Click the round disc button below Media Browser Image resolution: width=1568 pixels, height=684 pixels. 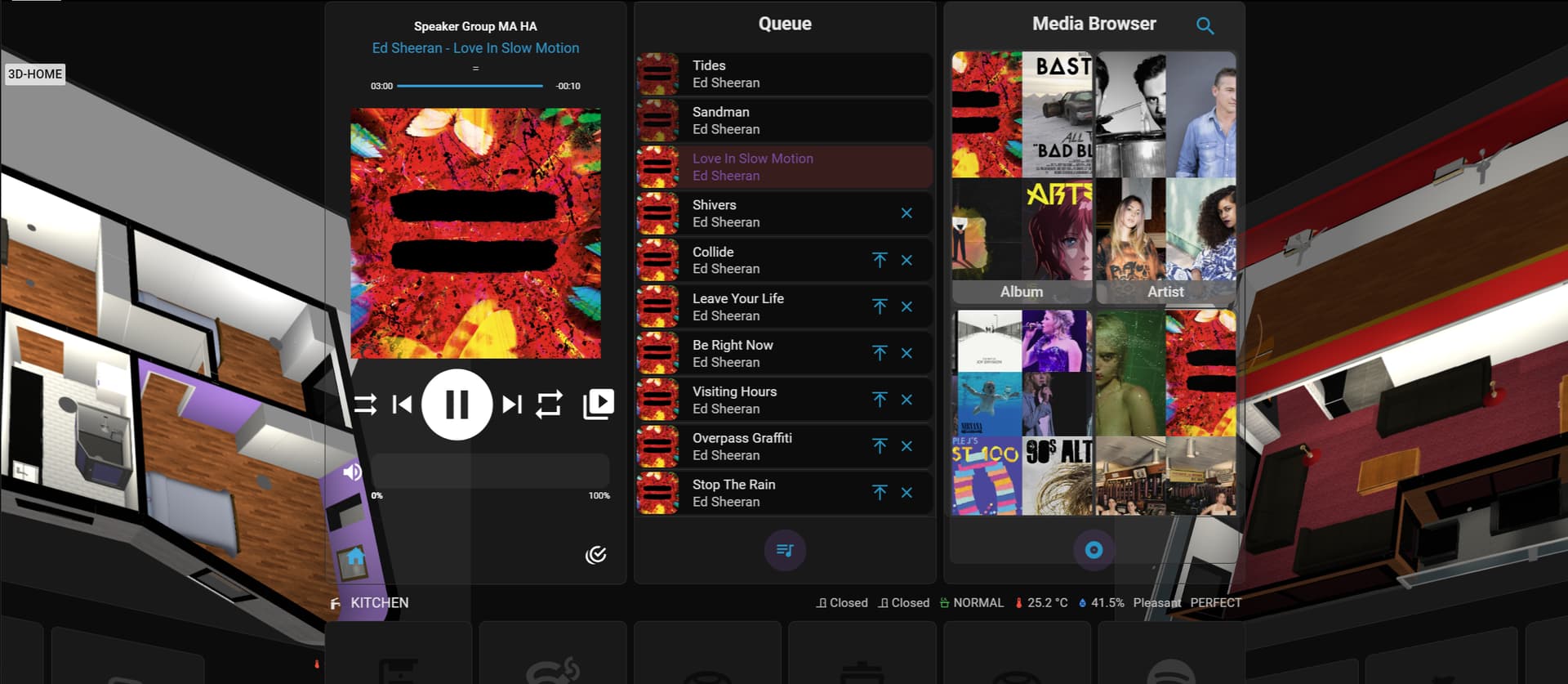coord(1094,550)
